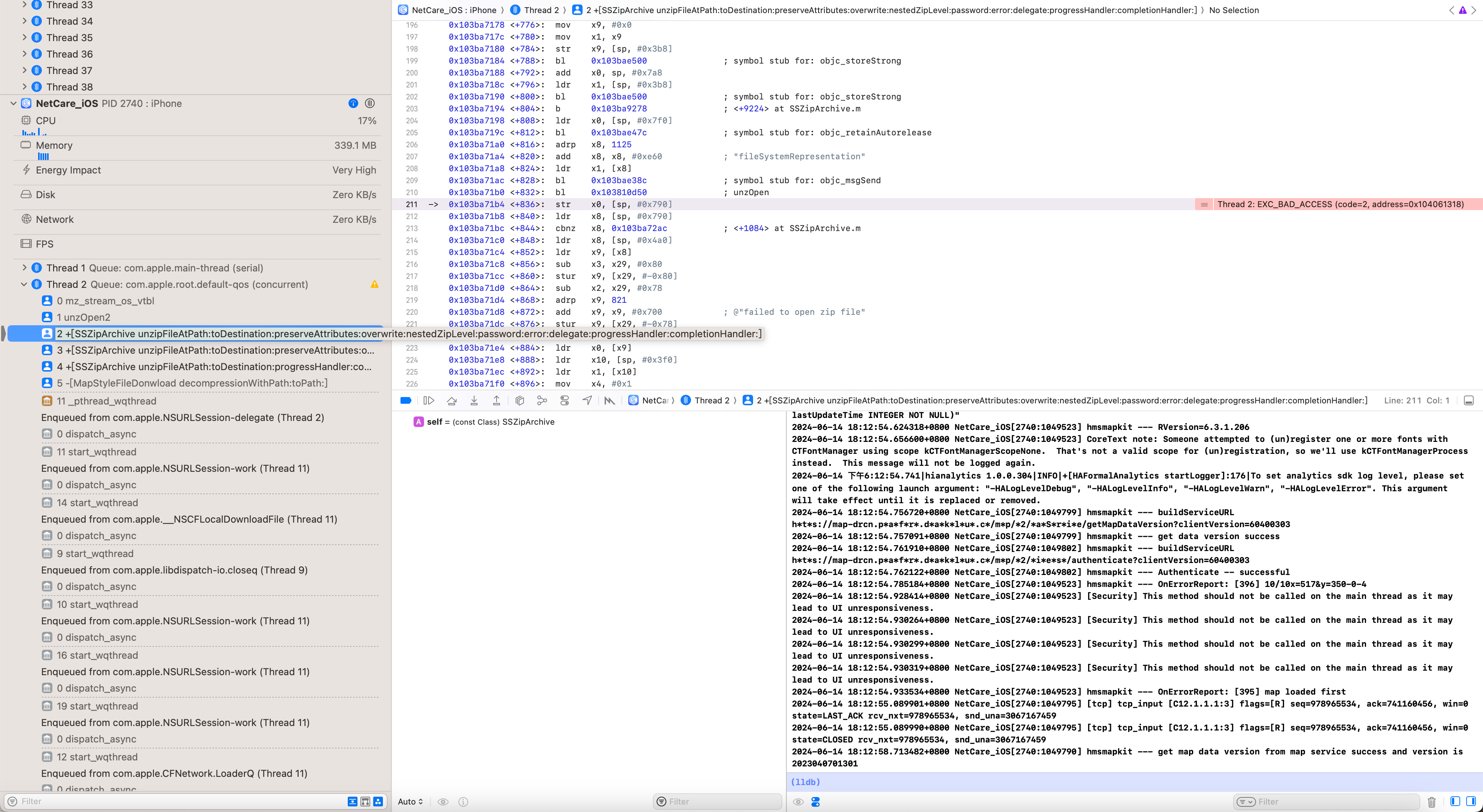
Task: Click NetCare_iOS : iPhone breadcrumb at top
Action: point(447,10)
